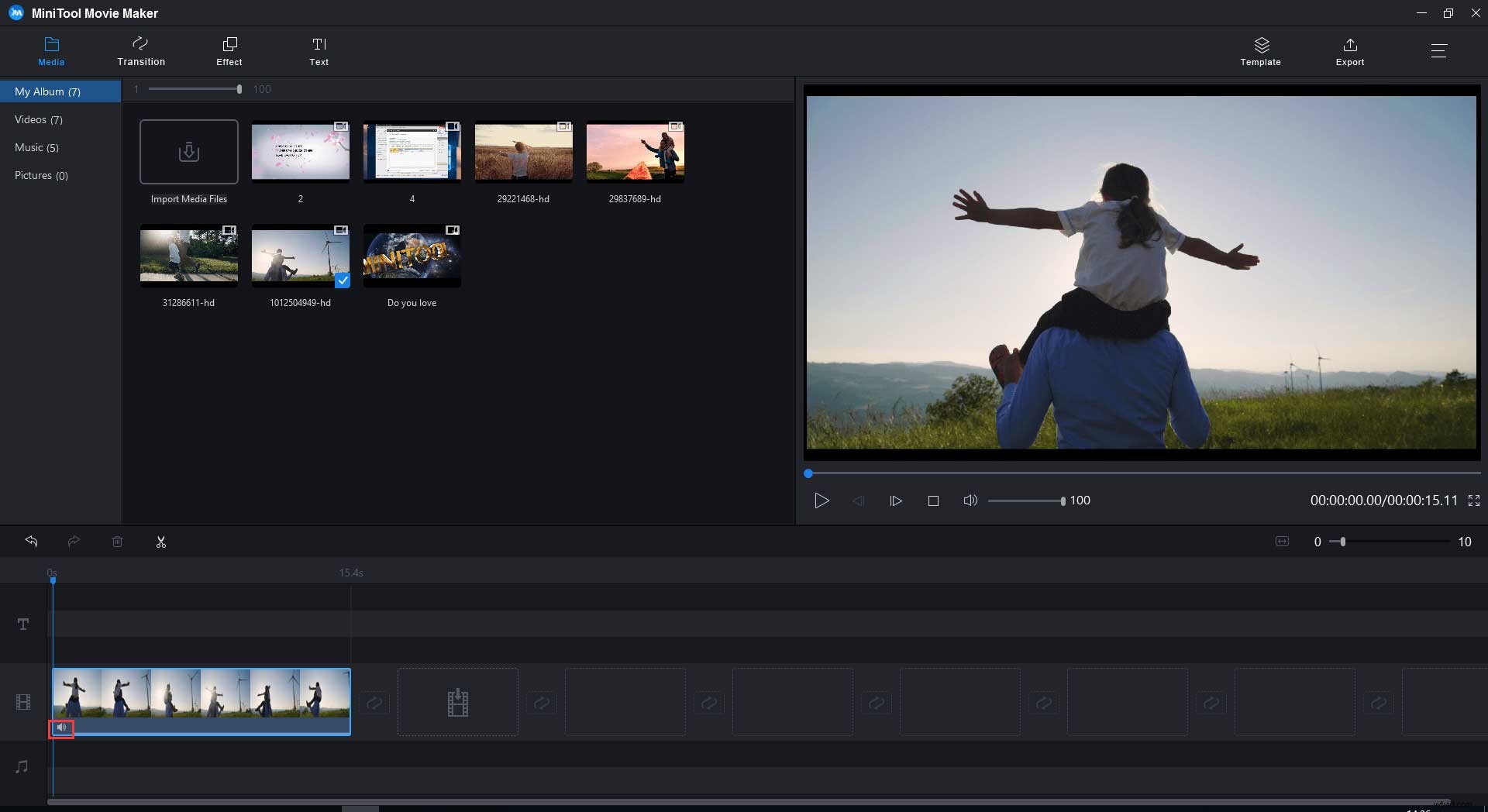Click Import Media Files
This screenshot has width=1488, height=812.
click(x=188, y=152)
